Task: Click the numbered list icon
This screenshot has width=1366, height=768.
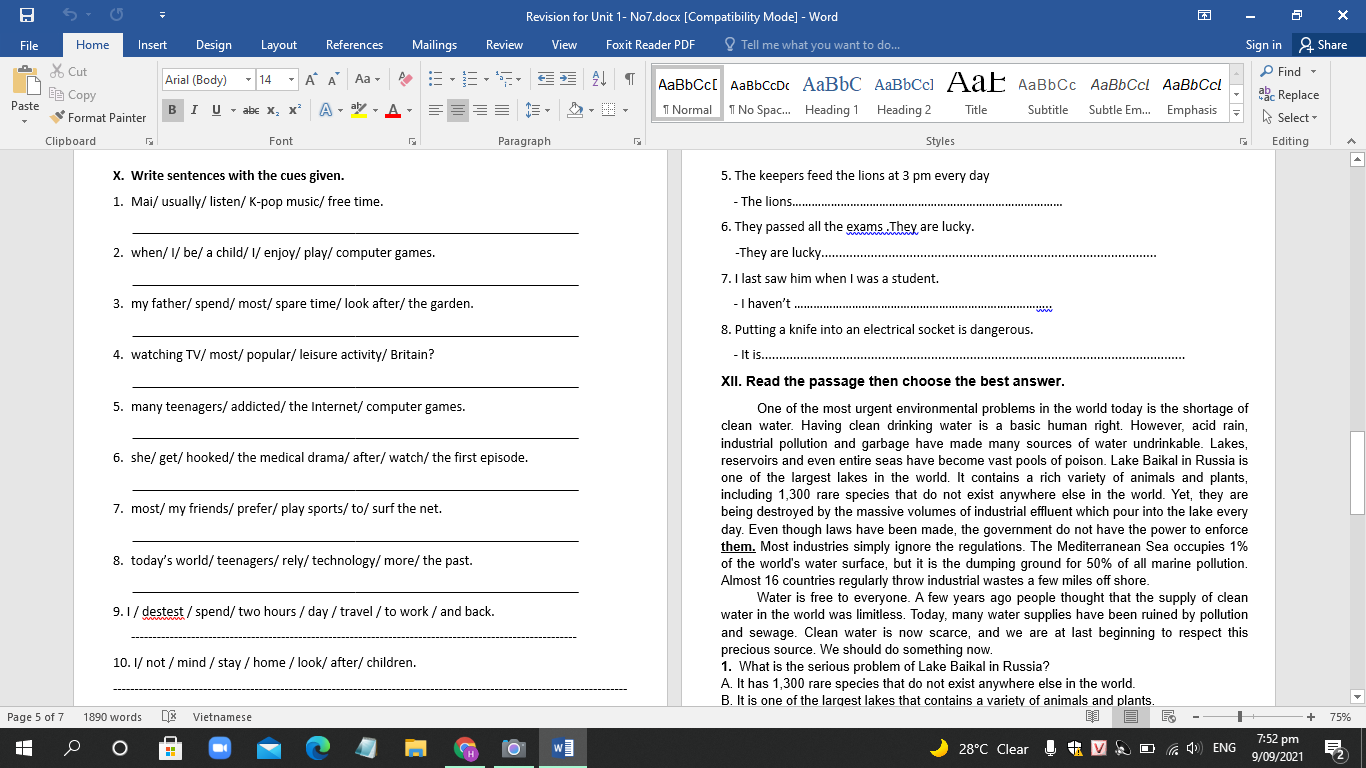Action: [x=469, y=79]
